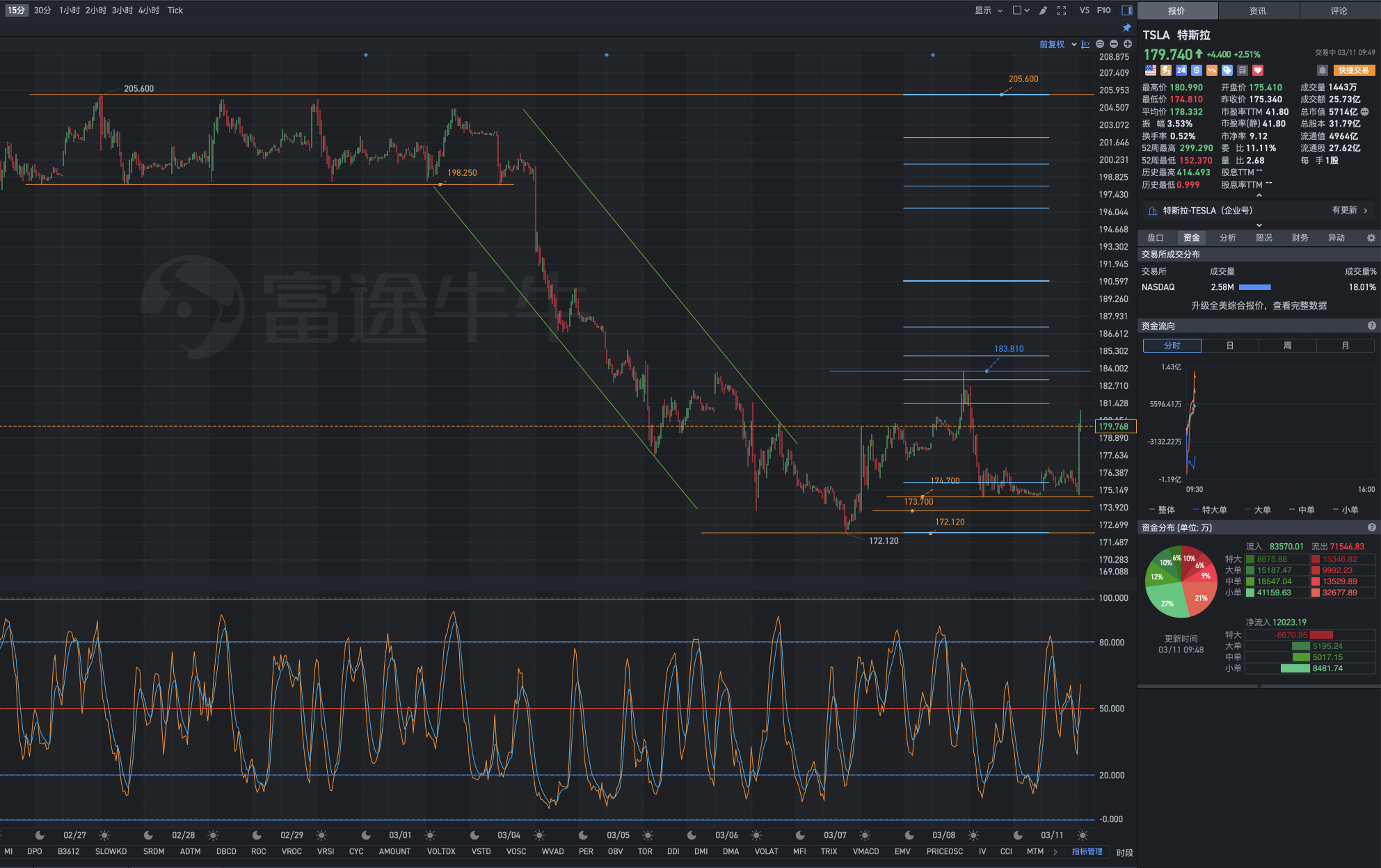
Task: Select the 1小时 timeframe
Action: click(x=70, y=10)
